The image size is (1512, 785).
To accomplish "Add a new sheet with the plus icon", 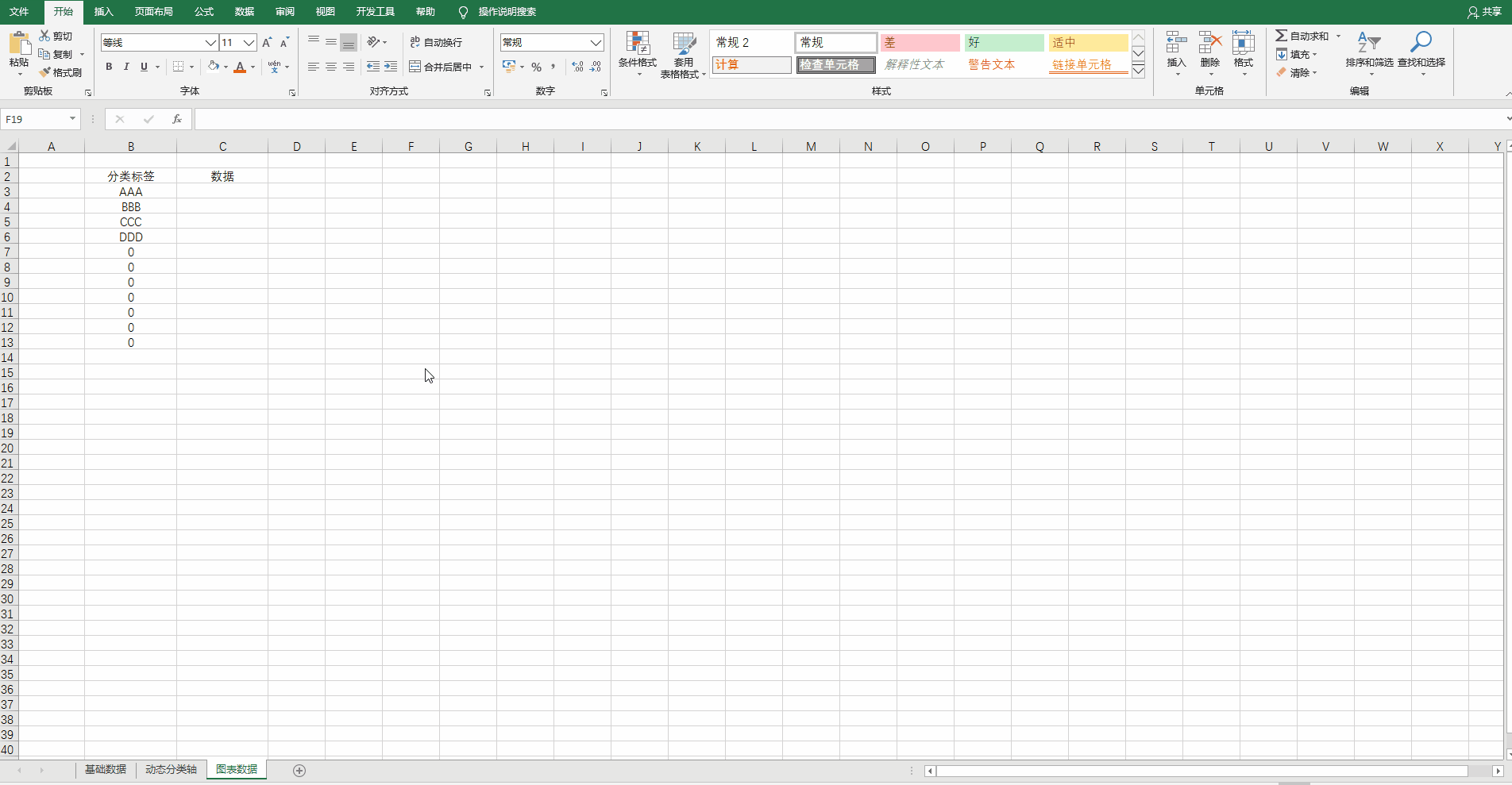I will [299, 771].
